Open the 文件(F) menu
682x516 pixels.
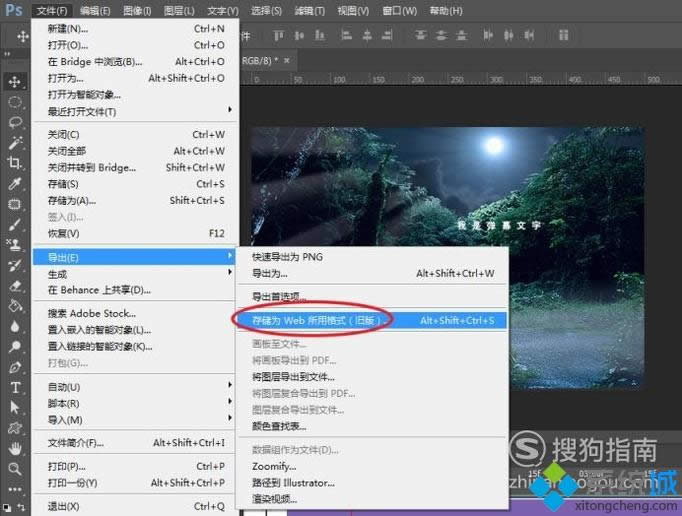(x=52, y=10)
